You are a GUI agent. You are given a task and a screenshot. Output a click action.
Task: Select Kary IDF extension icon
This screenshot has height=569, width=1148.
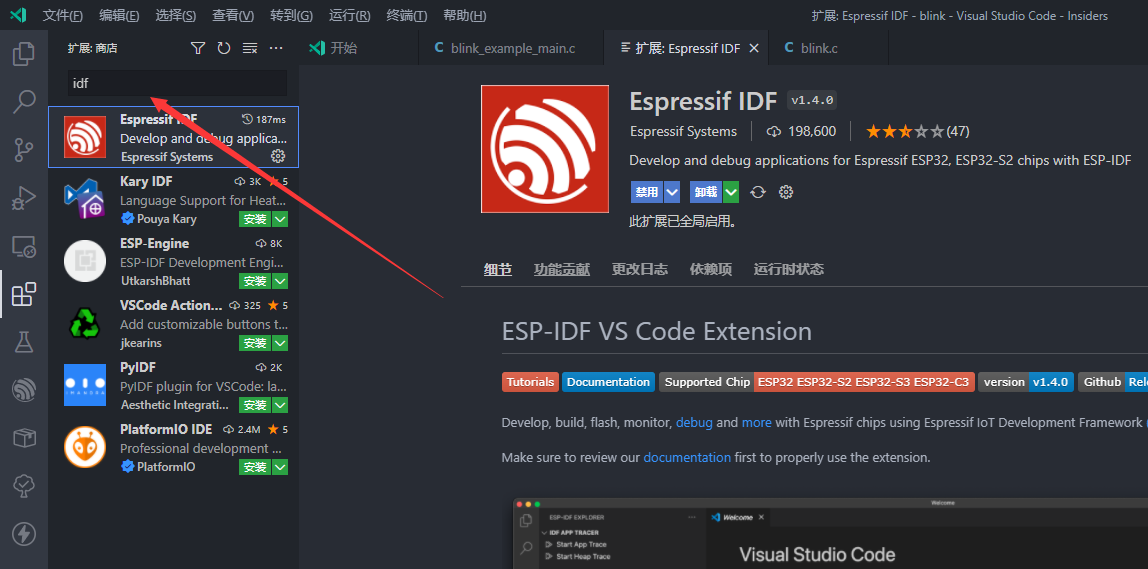click(x=85, y=198)
